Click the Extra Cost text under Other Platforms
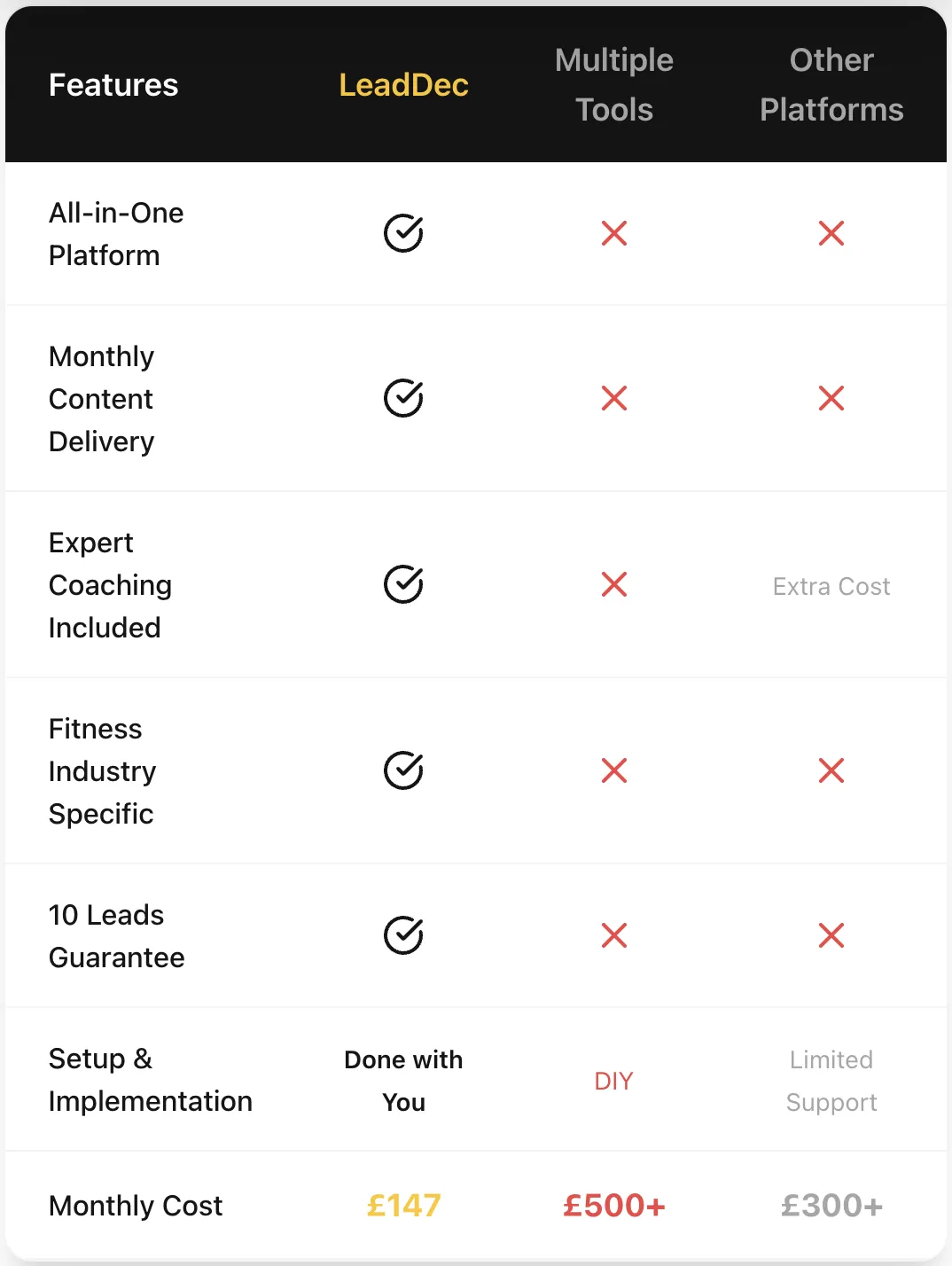This screenshot has height=1266, width=952. [831, 586]
